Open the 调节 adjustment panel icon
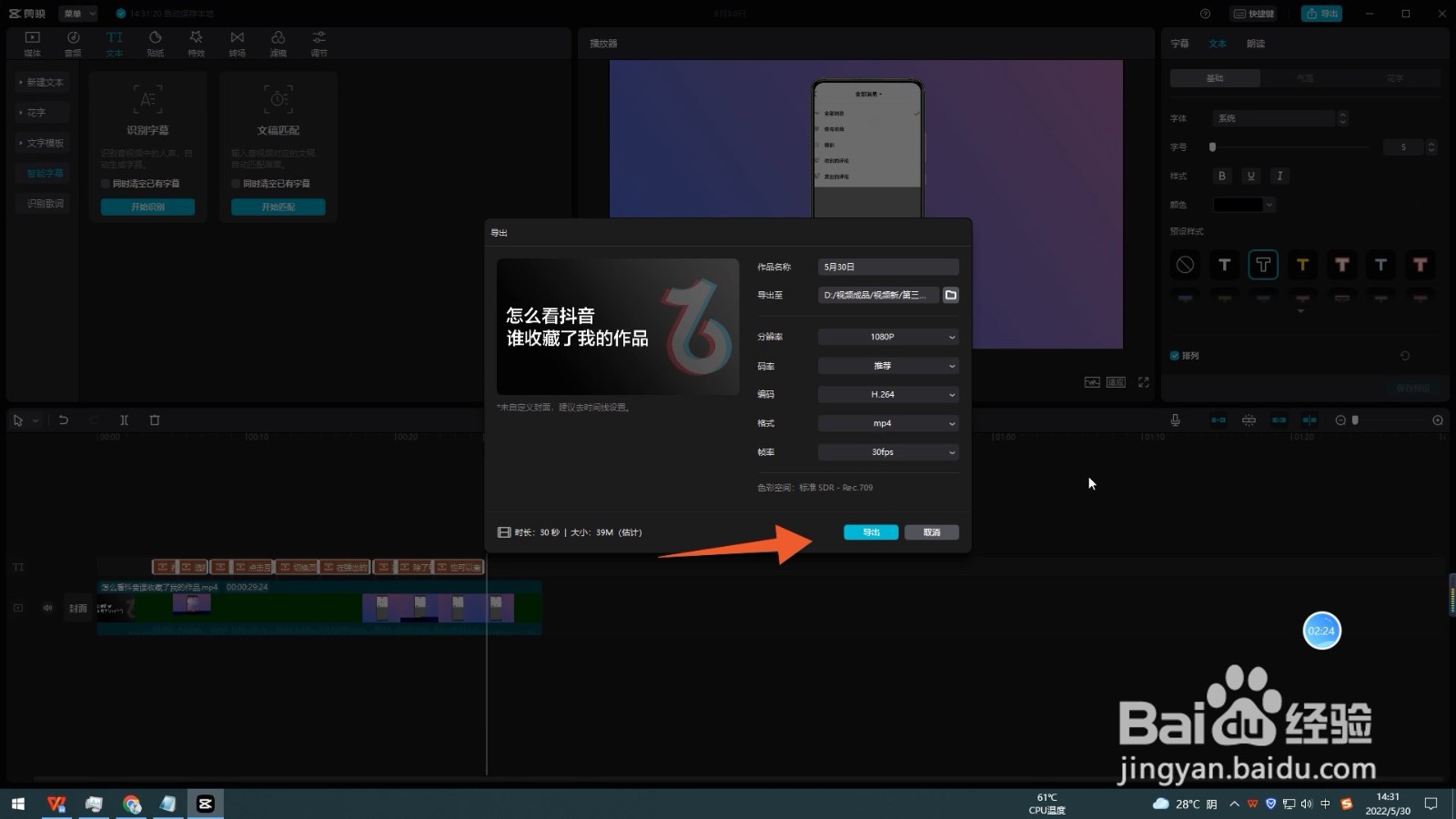1456x819 pixels. click(x=319, y=43)
